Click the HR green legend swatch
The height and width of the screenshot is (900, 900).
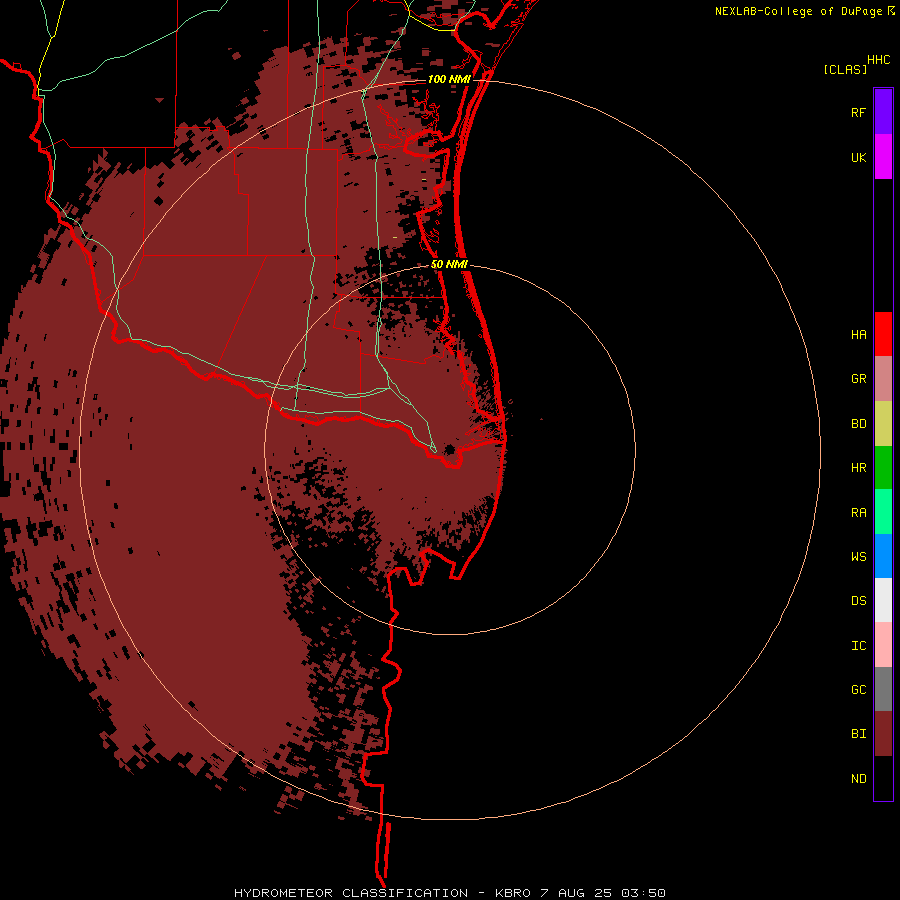[x=883, y=468]
